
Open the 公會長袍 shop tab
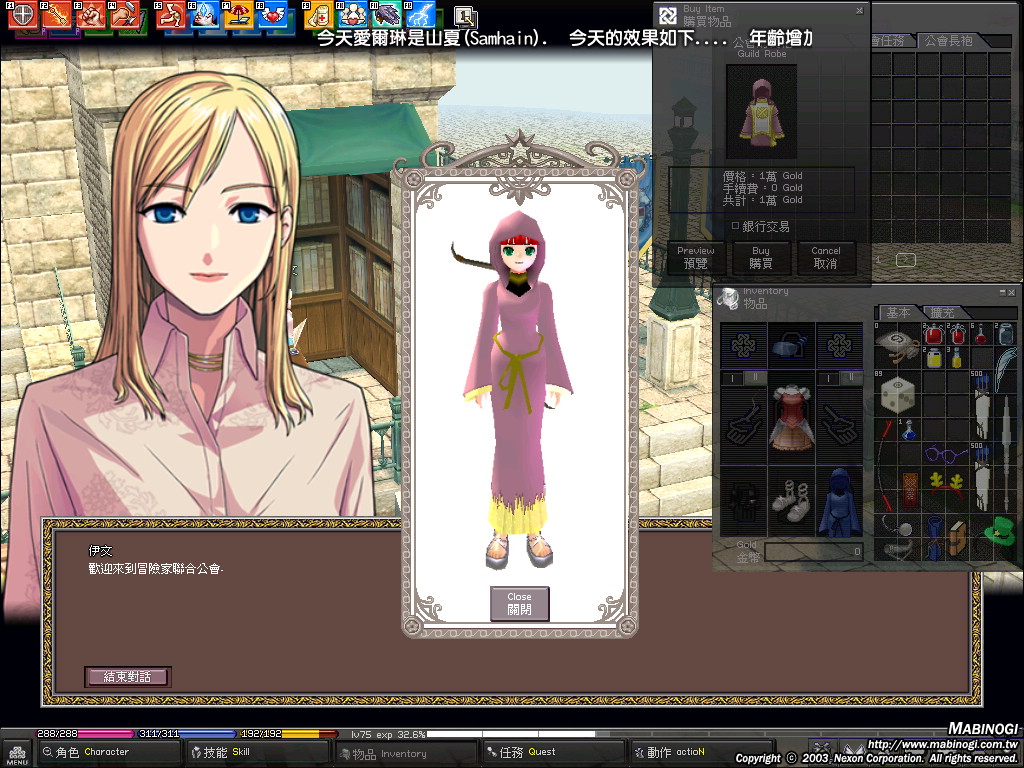tap(949, 41)
